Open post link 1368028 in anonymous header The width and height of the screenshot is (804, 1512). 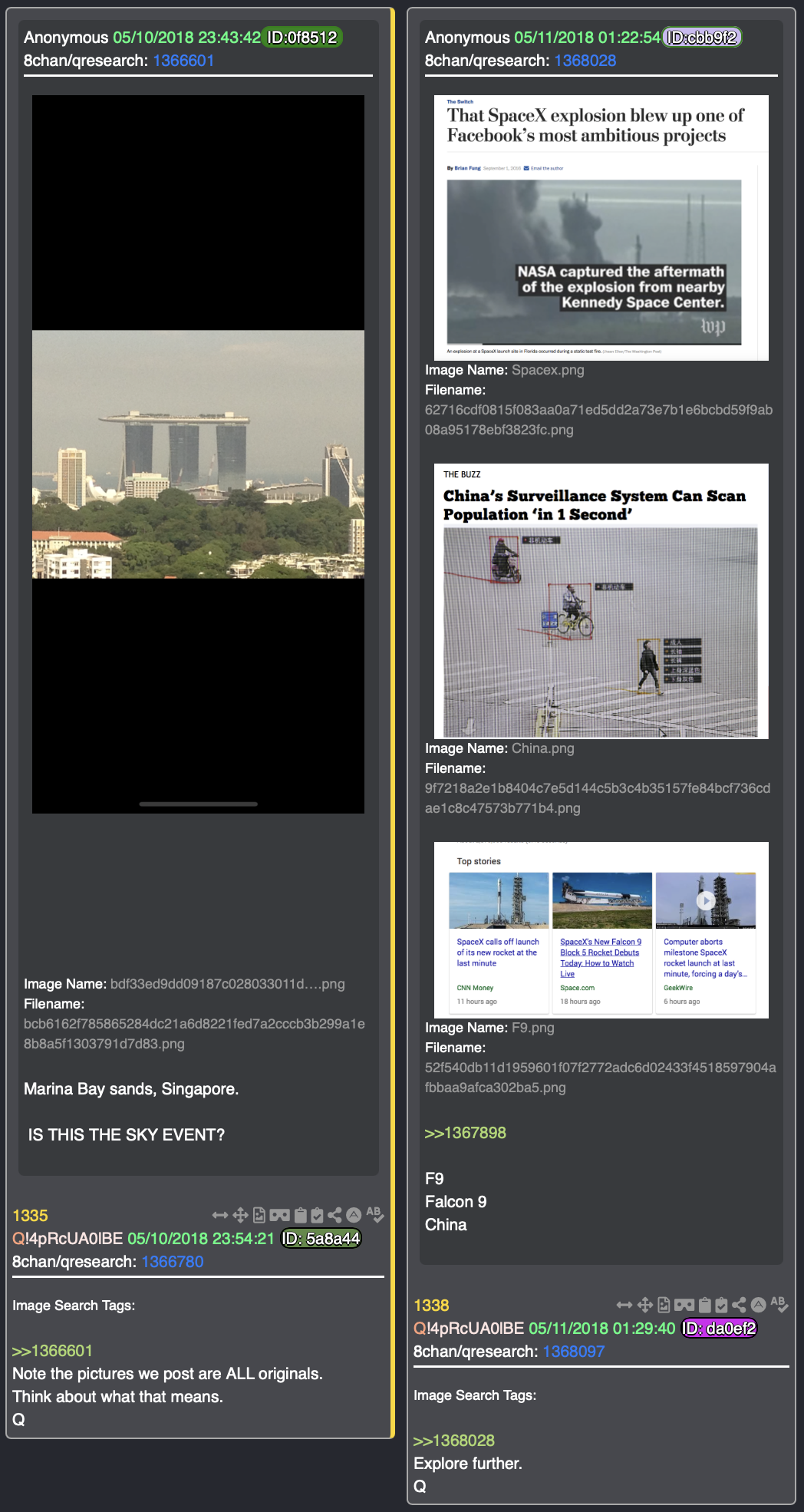pos(585,61)
